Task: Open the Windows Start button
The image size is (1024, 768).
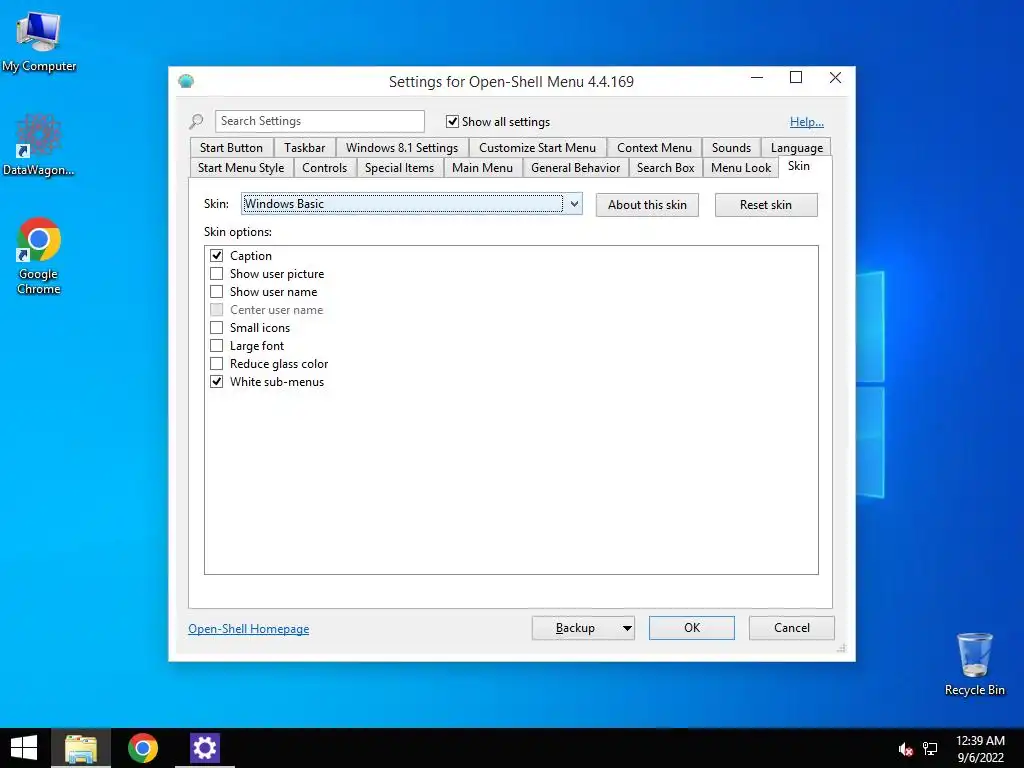Action: click(x=24, y=748)
